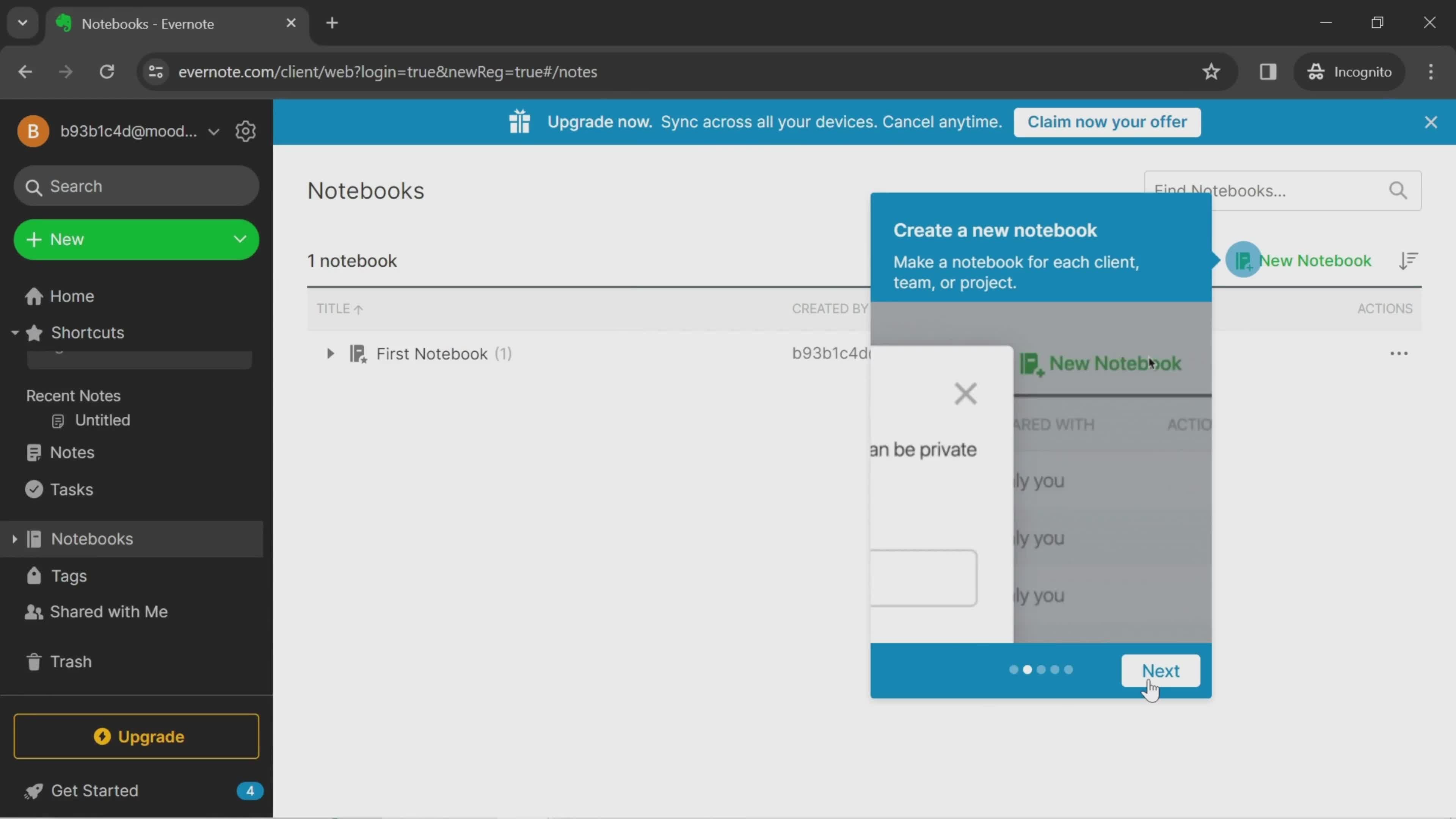This screenshot has width=1456, height=819.
Task: Click the notebook name input field
Action: pos(922,578)
